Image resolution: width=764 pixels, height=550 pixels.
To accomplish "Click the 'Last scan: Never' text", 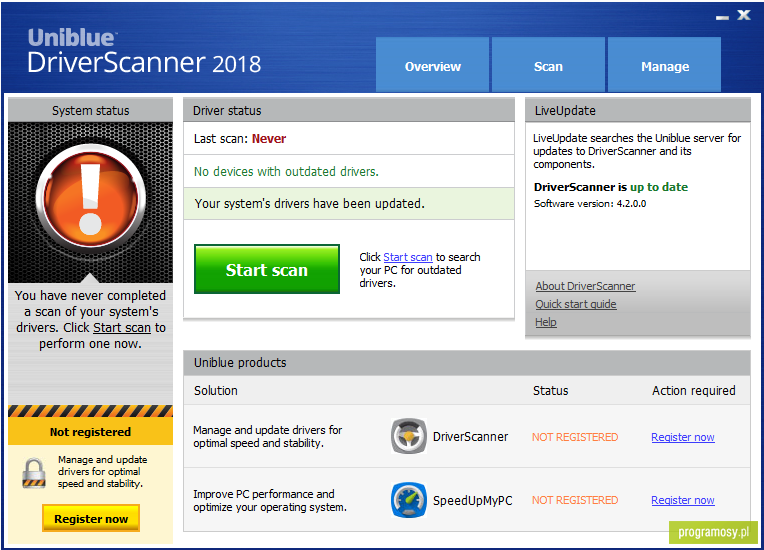I will 240,138.
